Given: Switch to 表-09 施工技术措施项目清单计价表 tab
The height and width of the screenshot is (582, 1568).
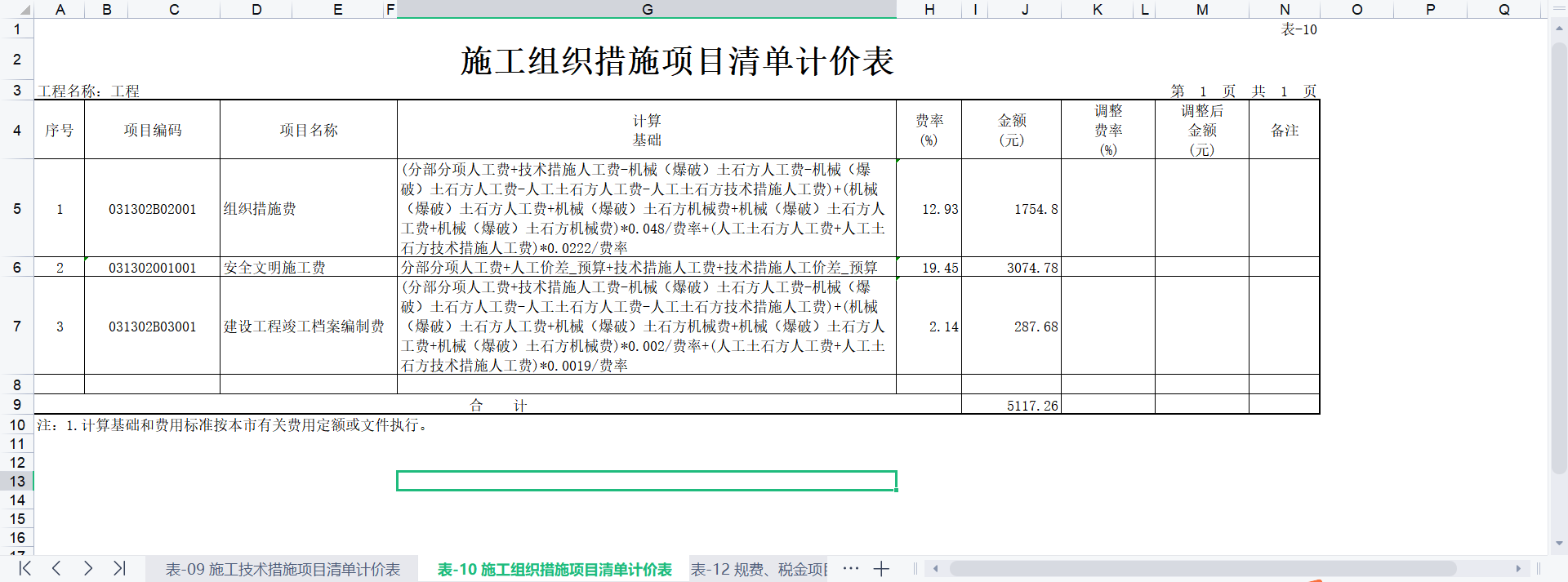Looking at the screenshot, I should pos(283,569).
